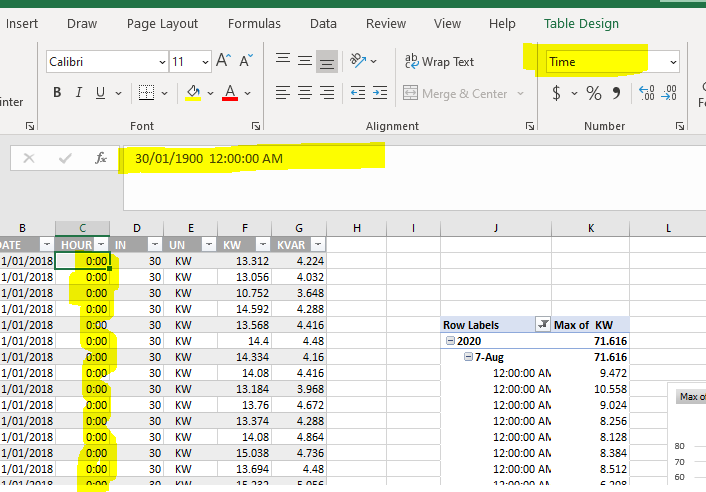
Task: Cancel formula bar entry X
Action: click(x=29, y=158)
